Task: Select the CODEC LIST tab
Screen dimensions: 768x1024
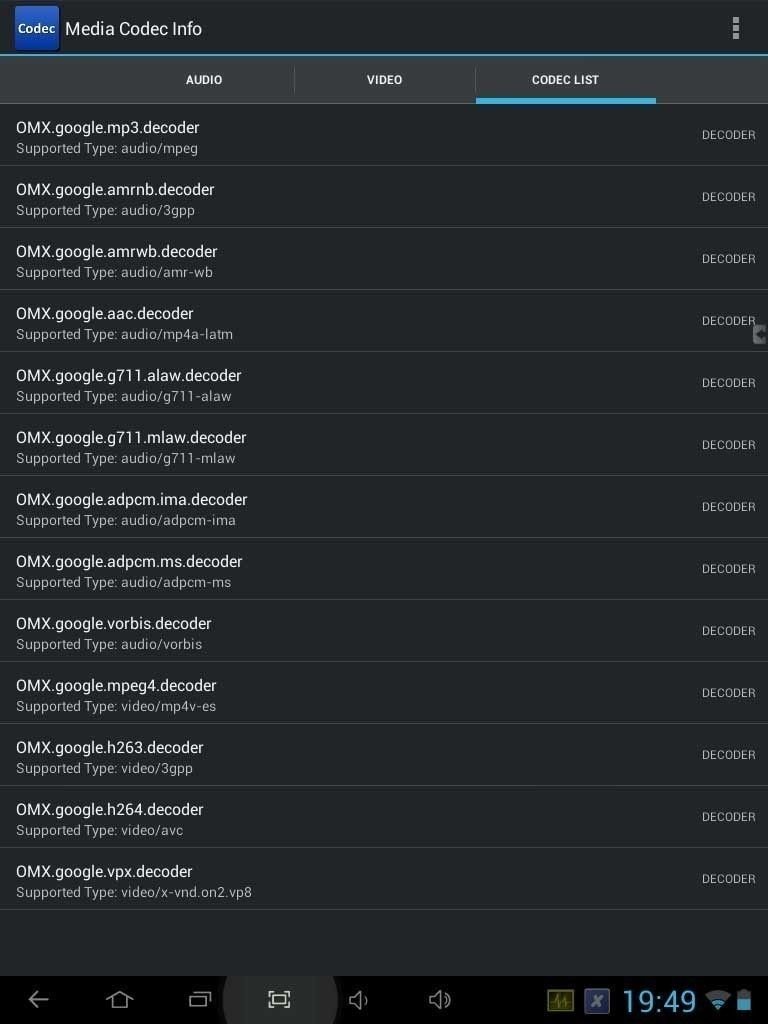Action: (x=566, y=80)
